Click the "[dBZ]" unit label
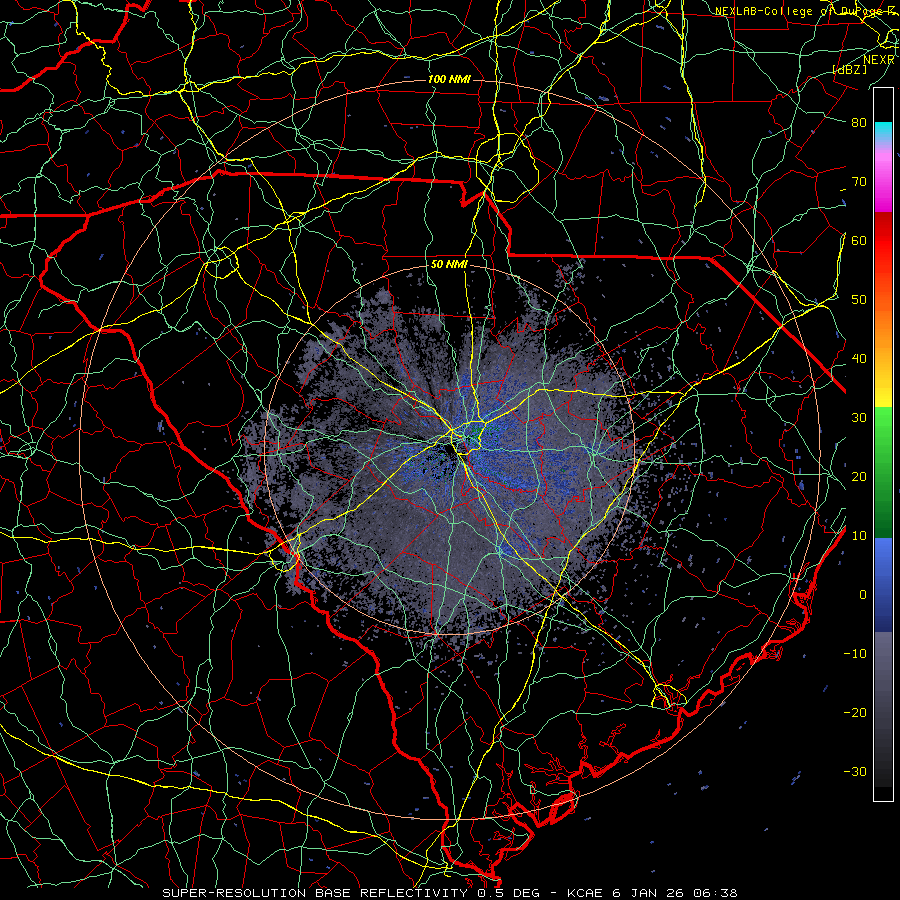 click(849, 69)
